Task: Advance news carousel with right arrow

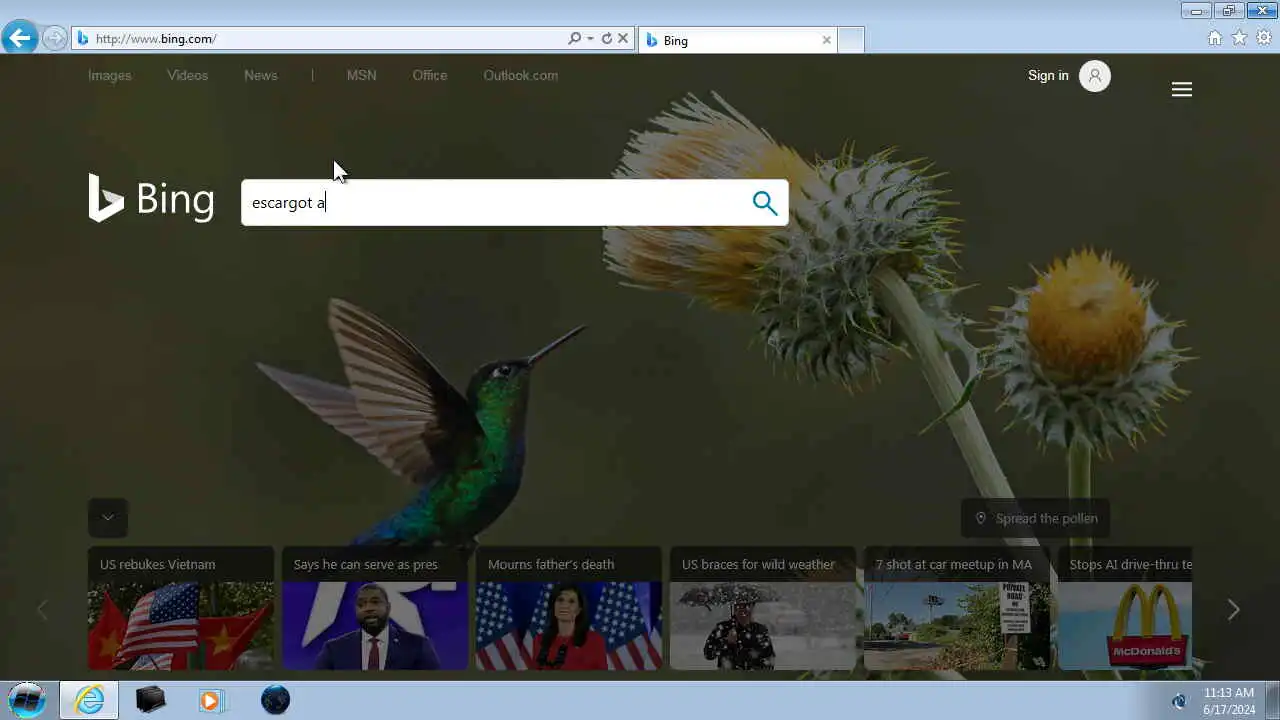Action: click(1233, 610)
